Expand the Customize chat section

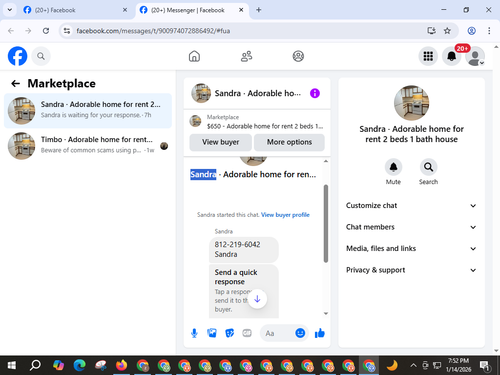pos(411,206)
